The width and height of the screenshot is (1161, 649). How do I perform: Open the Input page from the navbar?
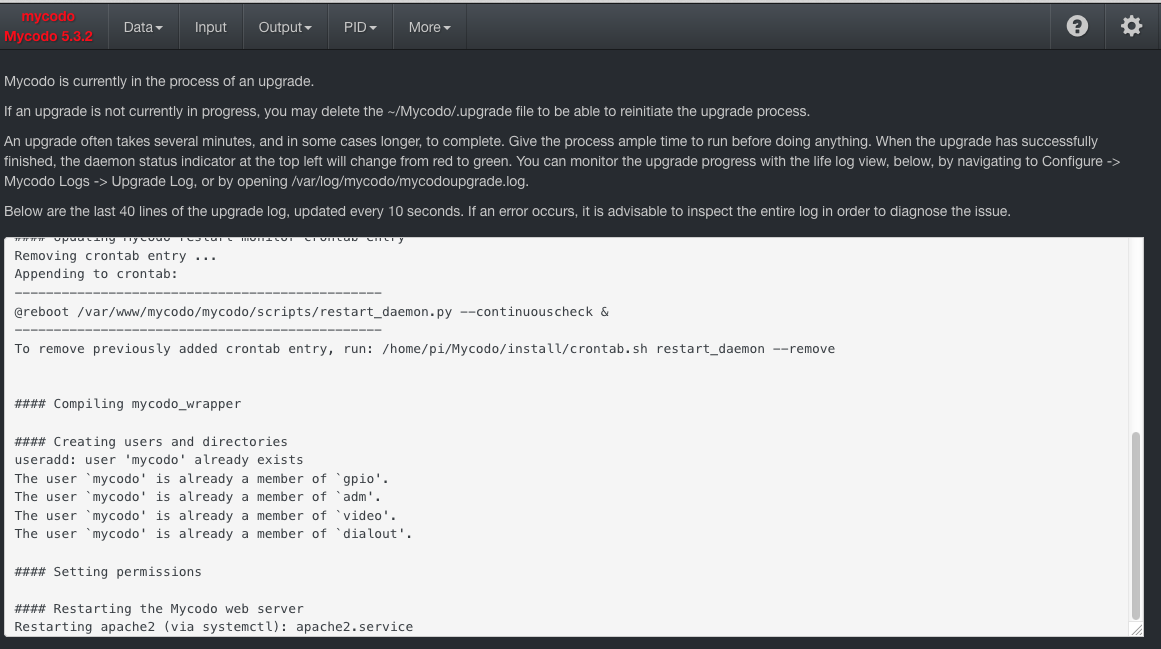(x=210, y=27)
